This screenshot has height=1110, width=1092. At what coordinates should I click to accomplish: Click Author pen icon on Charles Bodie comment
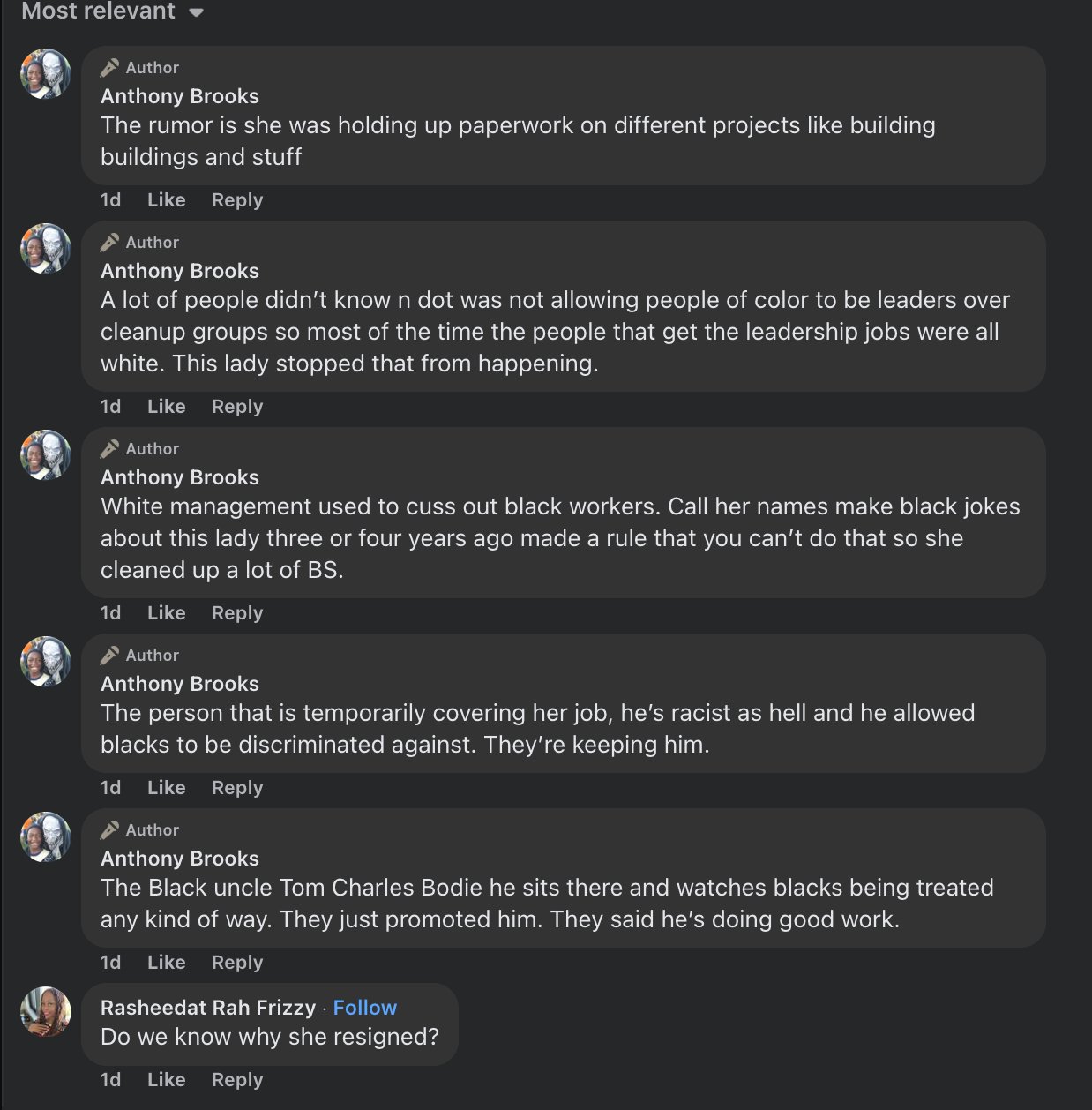109,830
